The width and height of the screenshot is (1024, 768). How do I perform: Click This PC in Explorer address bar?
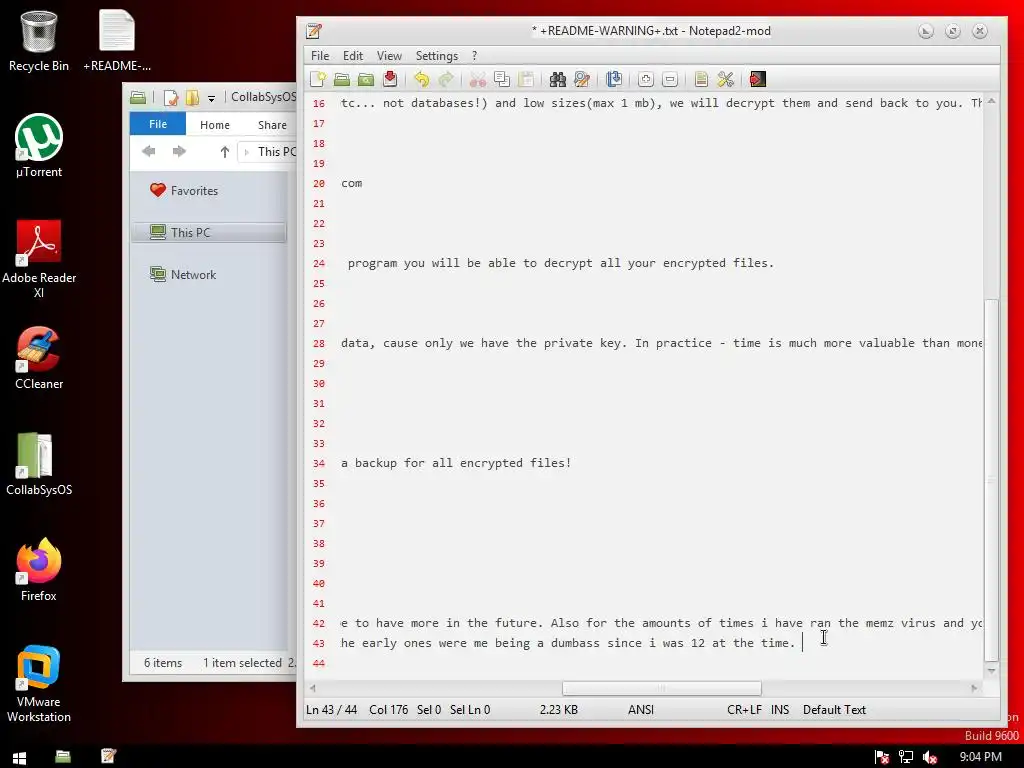[x=277, y=152]
